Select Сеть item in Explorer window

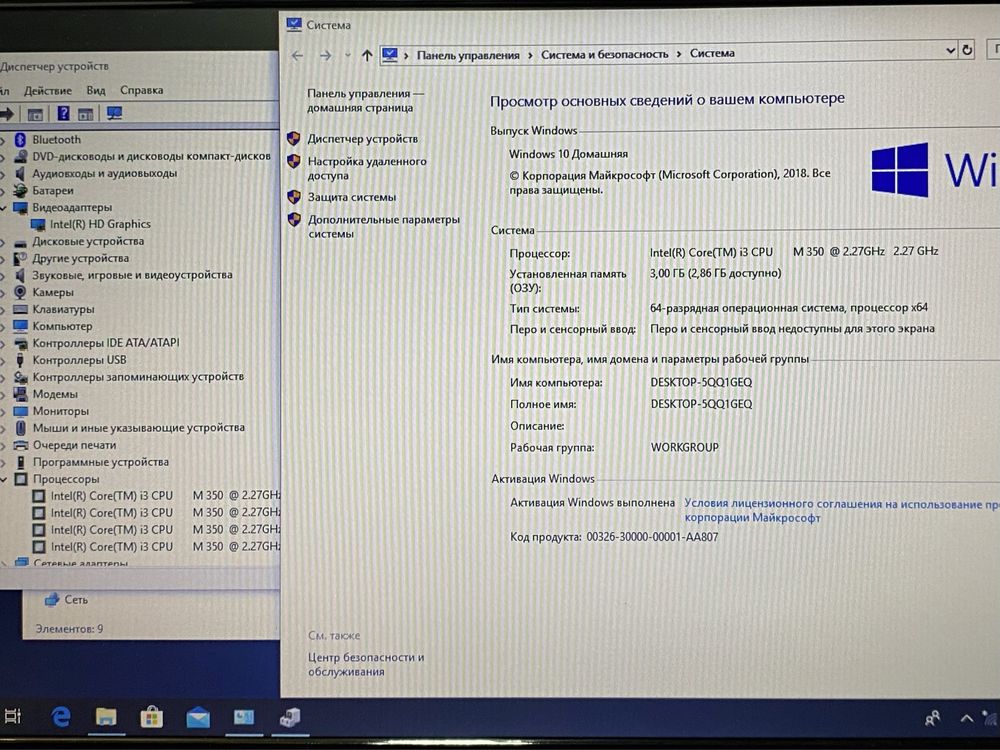[x=67, y=599]
